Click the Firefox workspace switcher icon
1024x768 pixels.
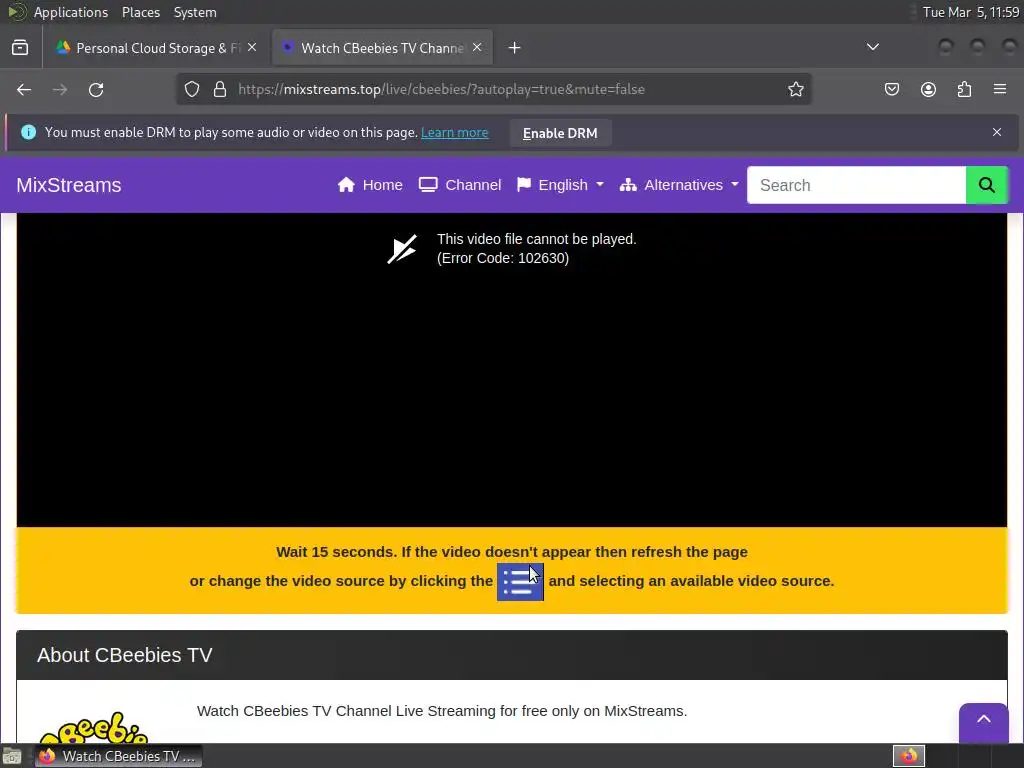coord(908,756)
